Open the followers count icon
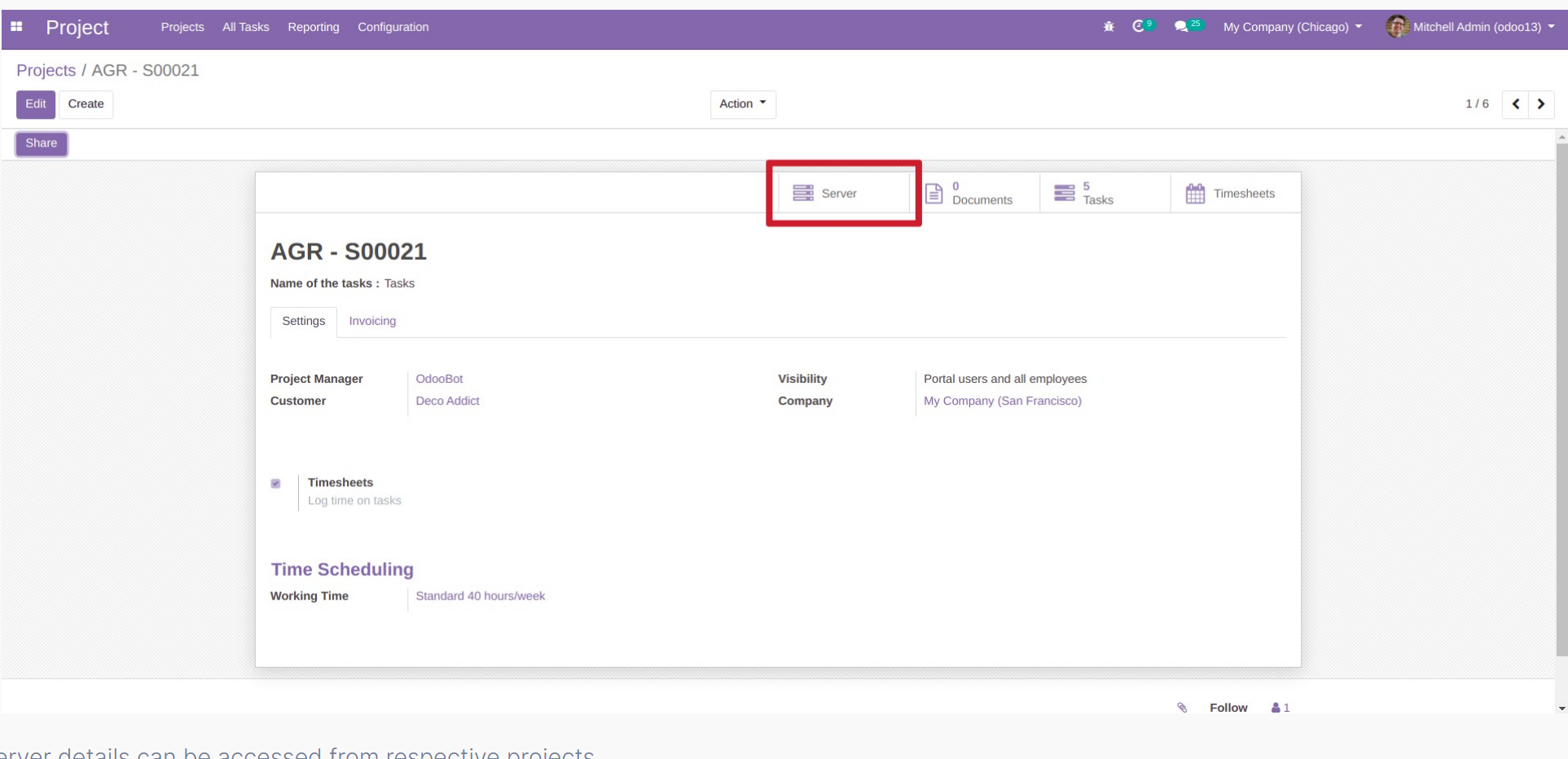 coord(1280,708)
